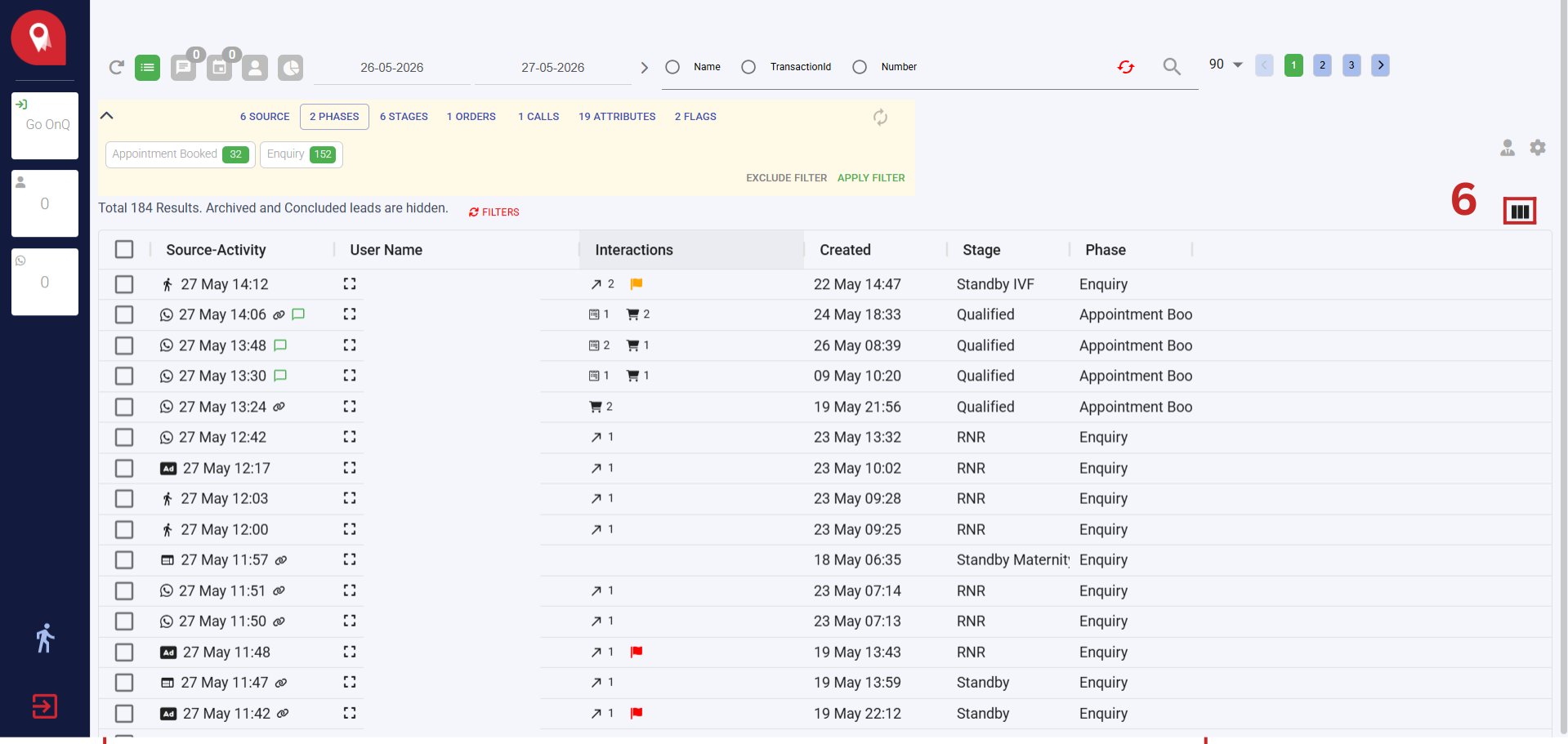Image resolution: width=1568 pixels, height=744 pixels.
Task: Open the calendar appointments toolbar icon
Action: point(220,68)
